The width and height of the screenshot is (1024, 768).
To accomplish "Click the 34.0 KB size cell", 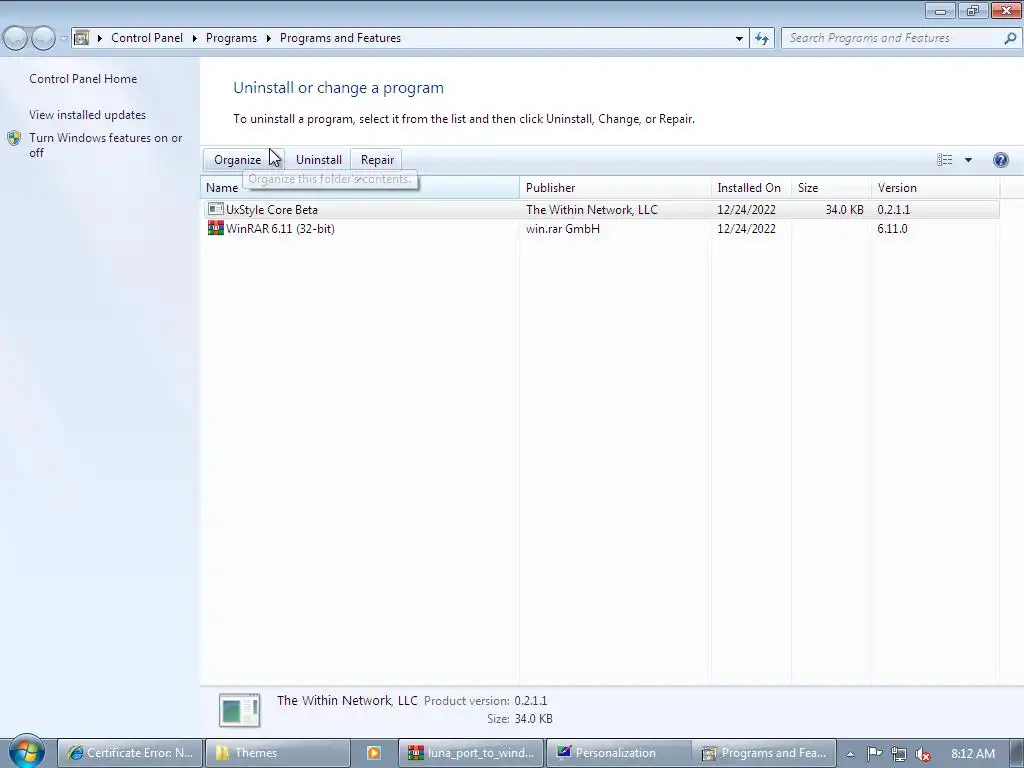I will click(844, 210).
